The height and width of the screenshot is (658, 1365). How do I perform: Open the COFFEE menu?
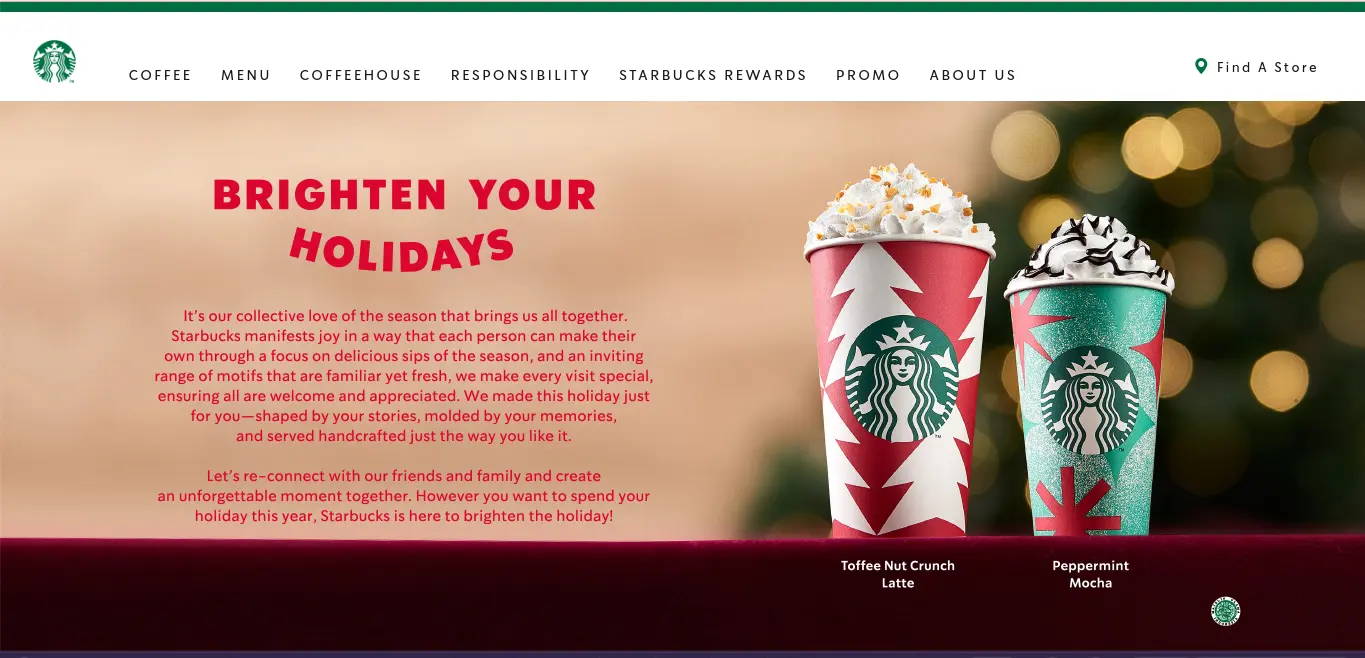(x=160, y=75)
